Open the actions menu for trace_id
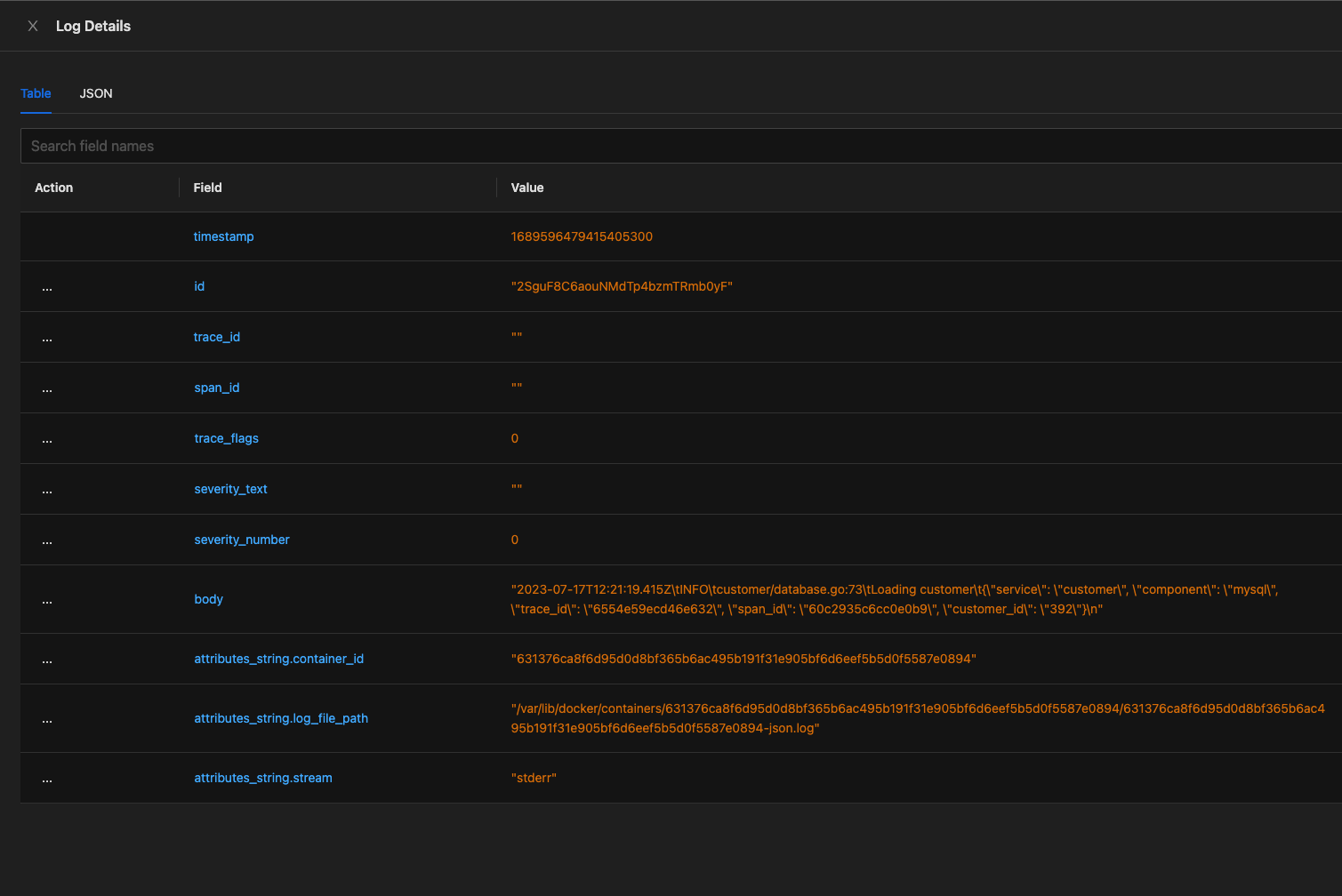Image resolution: width=1342 pixels, height=896 pixels. click(46, 337)
